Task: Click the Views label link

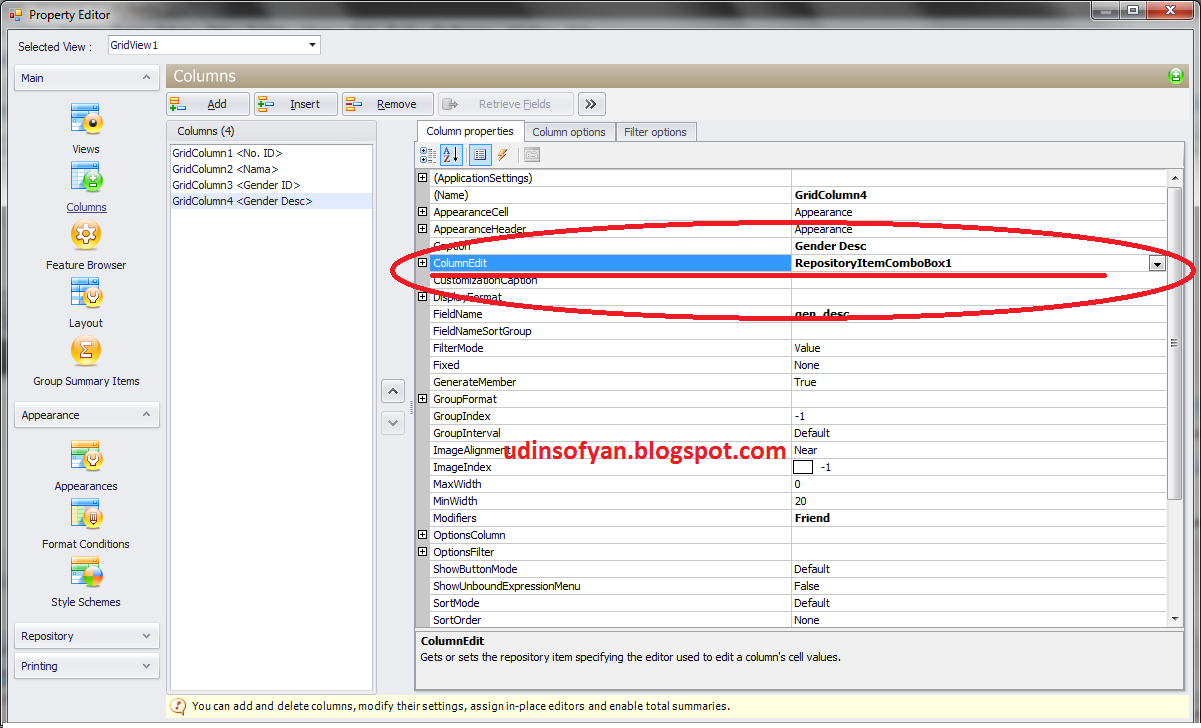Action: [86, 149]
